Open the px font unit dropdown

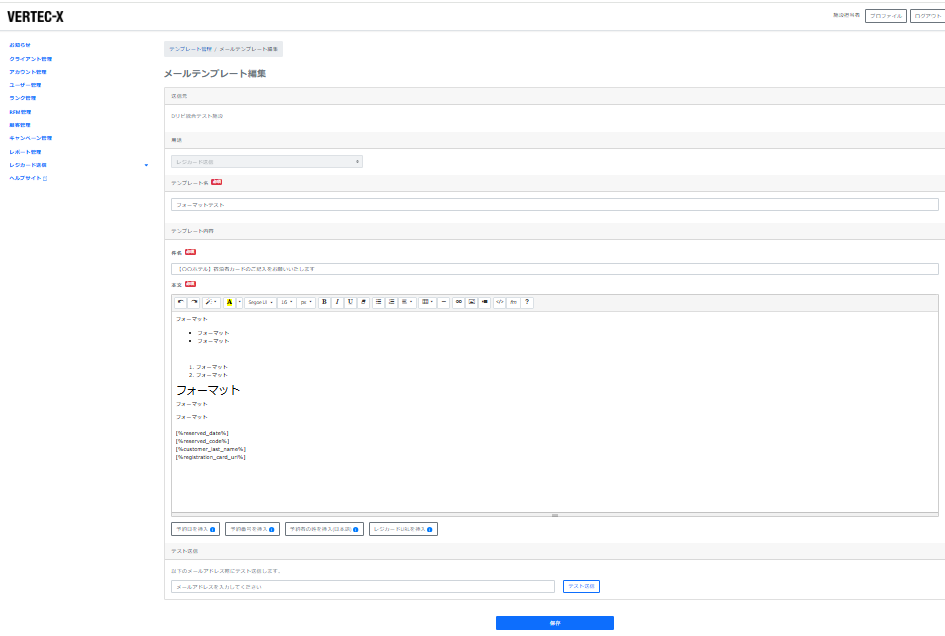[306, 302]
